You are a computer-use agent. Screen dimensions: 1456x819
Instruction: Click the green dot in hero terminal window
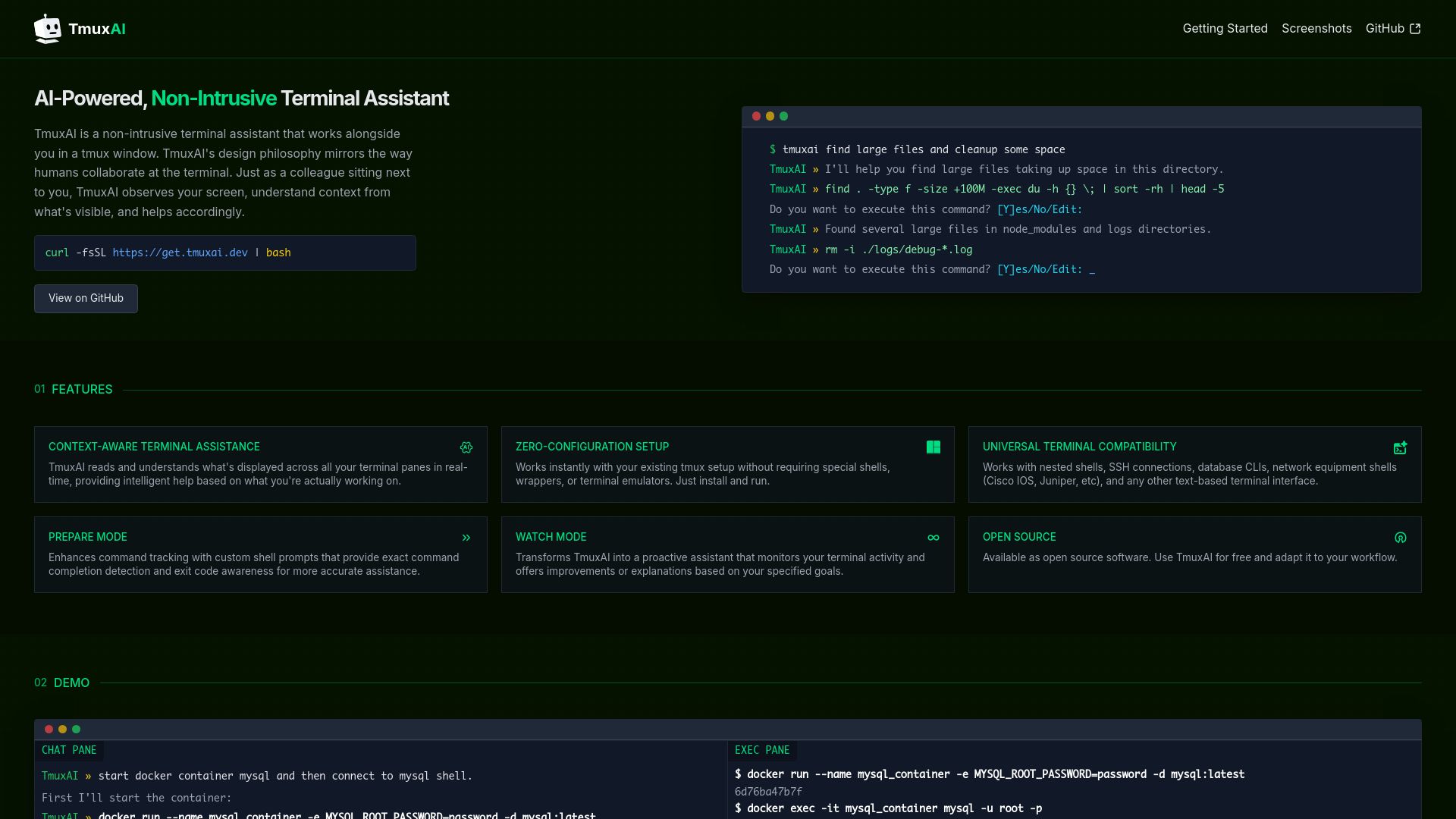[x=783, y=116]
